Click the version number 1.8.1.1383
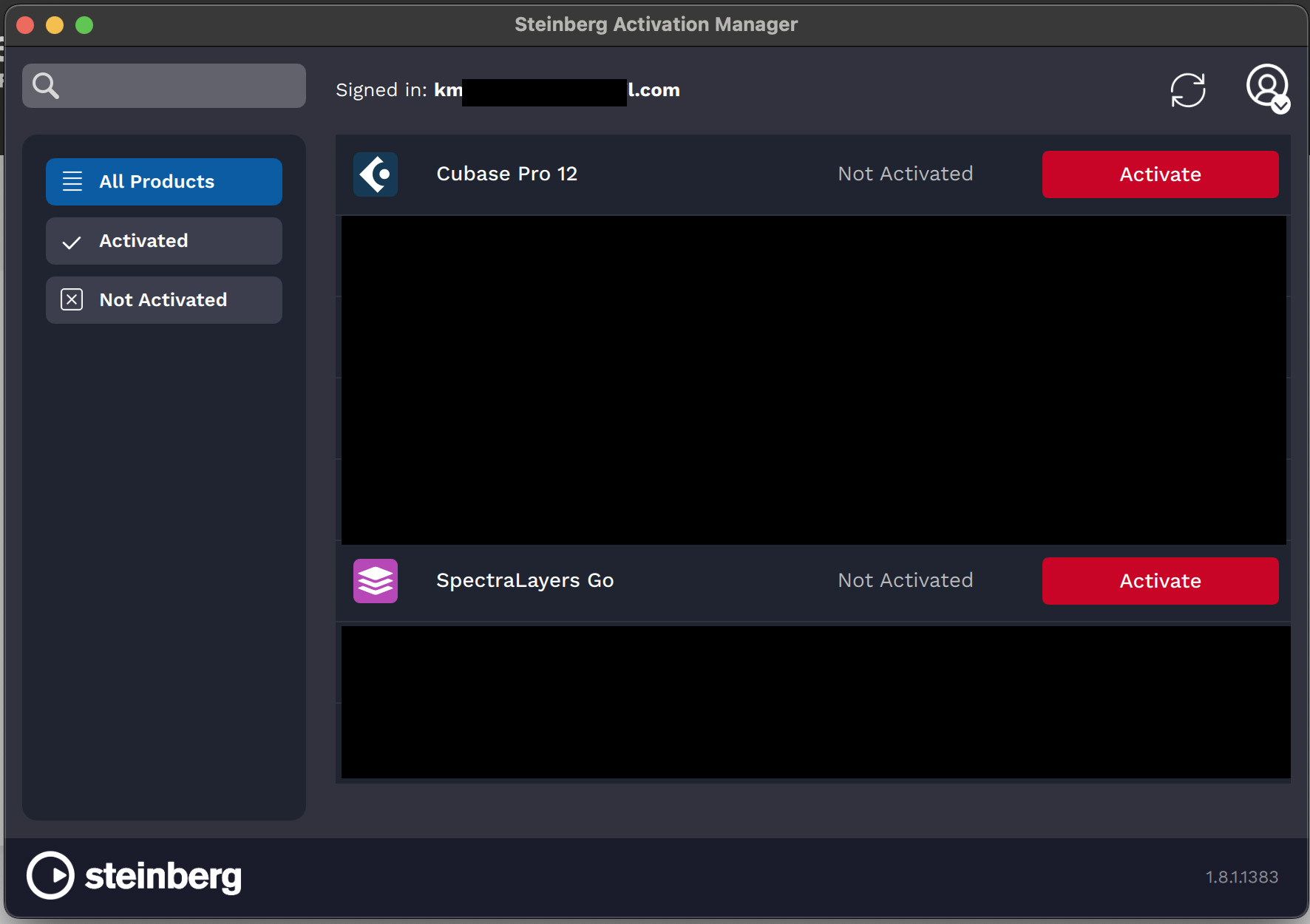The image size is (1310, 924). (1241, 877)
